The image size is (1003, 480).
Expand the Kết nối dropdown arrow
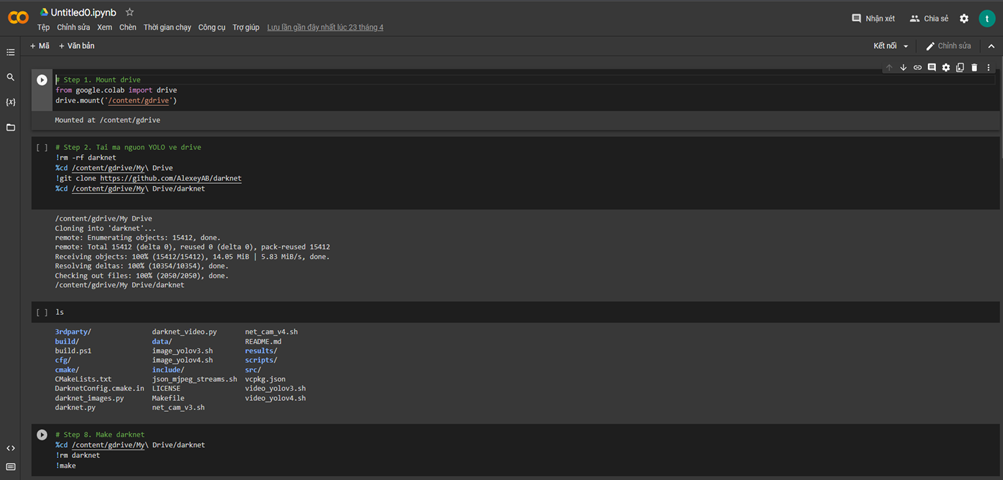[x=906, y=46]
